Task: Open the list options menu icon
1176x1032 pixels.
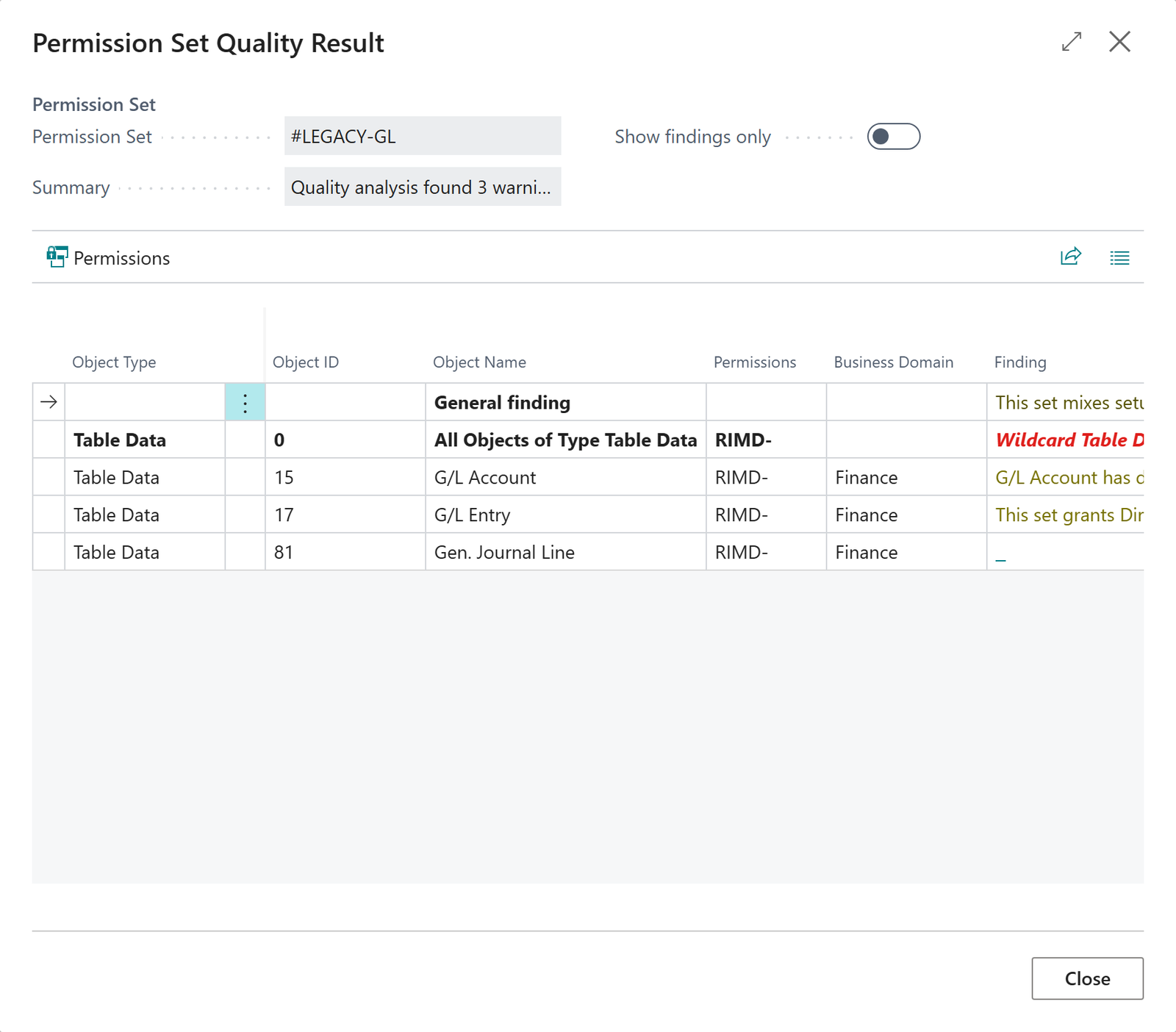Action: (1119, 257)
